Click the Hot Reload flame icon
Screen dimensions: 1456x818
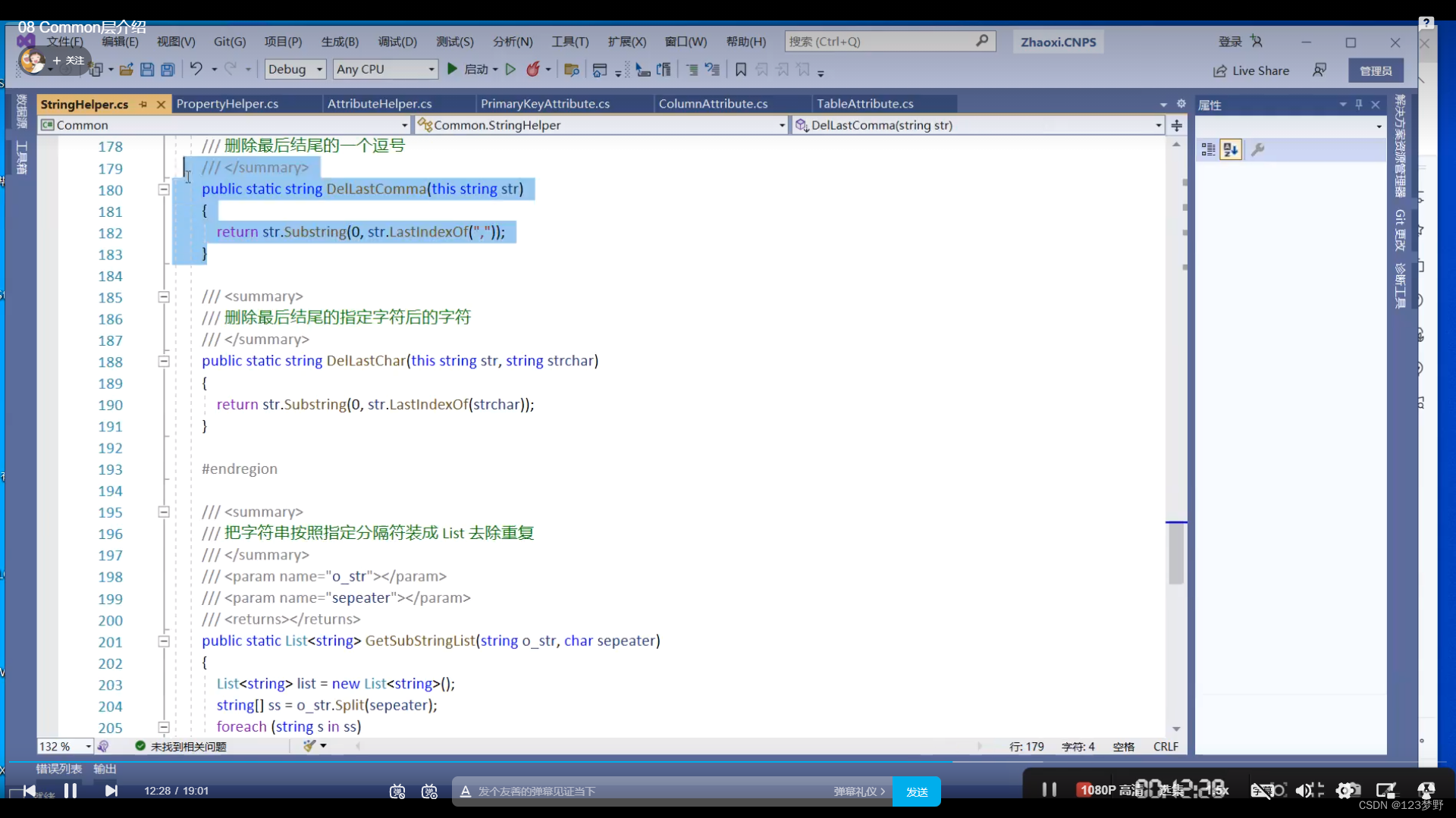533,69
